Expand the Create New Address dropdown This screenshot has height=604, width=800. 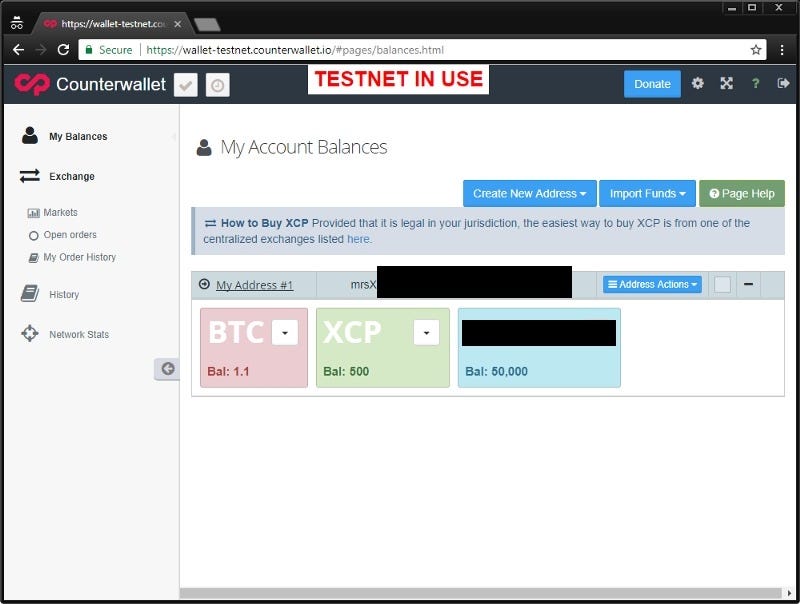coord(530,193)
